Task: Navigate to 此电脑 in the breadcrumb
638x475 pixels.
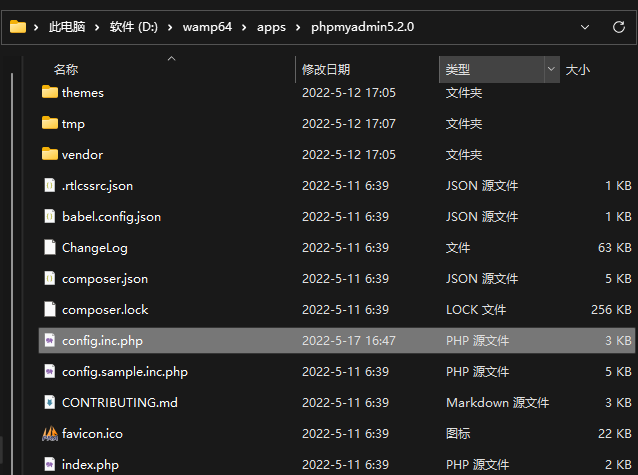Action: [67, 27]
